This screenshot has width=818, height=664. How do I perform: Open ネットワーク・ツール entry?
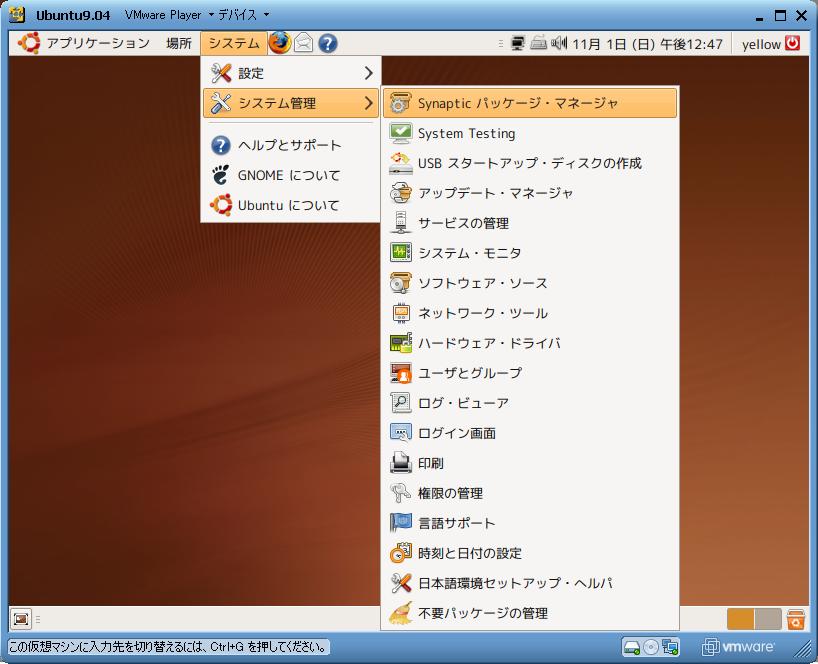click(x=530, y=313)
